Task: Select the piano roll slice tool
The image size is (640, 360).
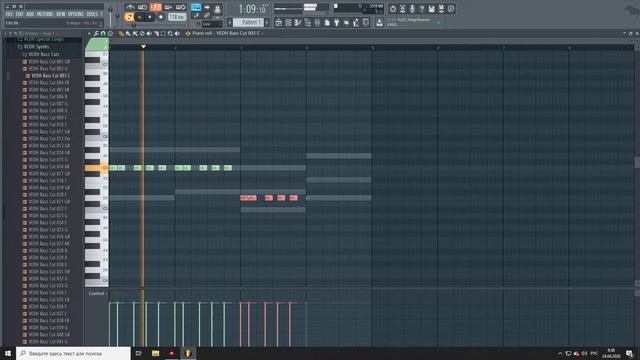Action: pos(156,33)
